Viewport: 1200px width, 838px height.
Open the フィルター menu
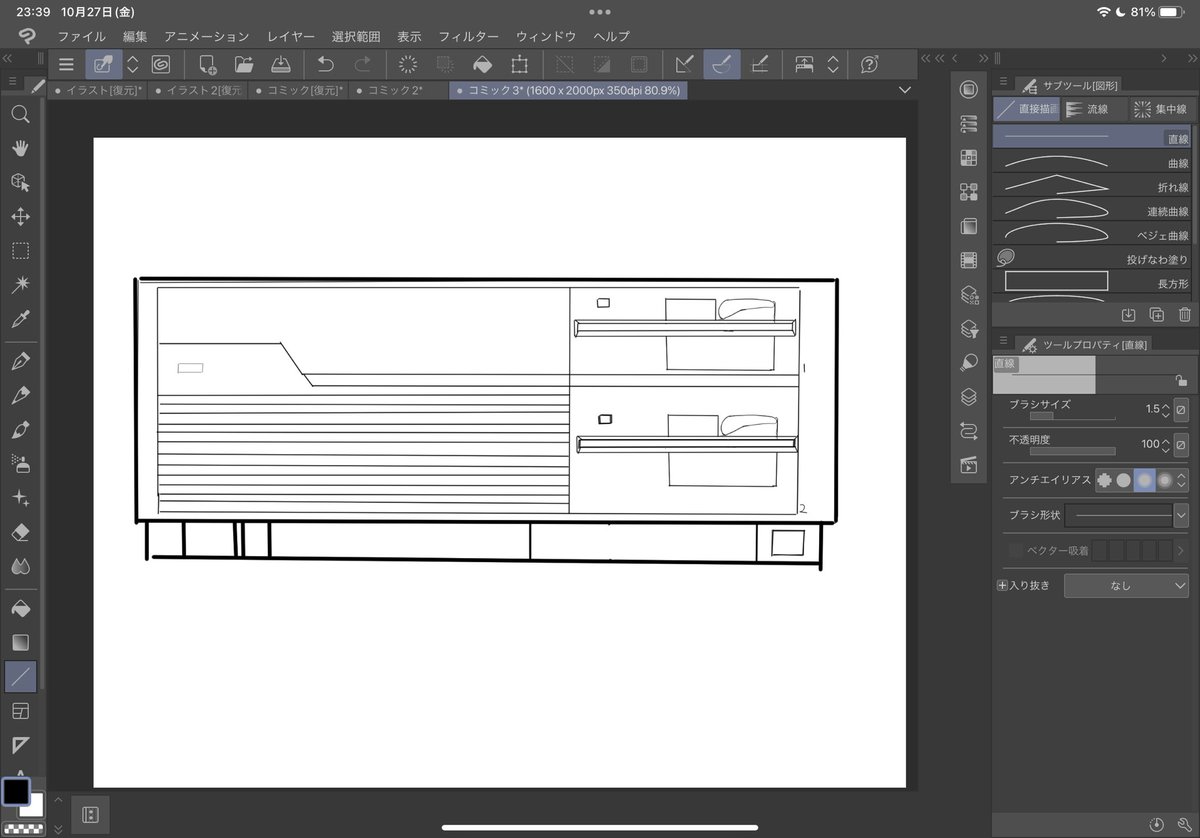coord(469,36)
